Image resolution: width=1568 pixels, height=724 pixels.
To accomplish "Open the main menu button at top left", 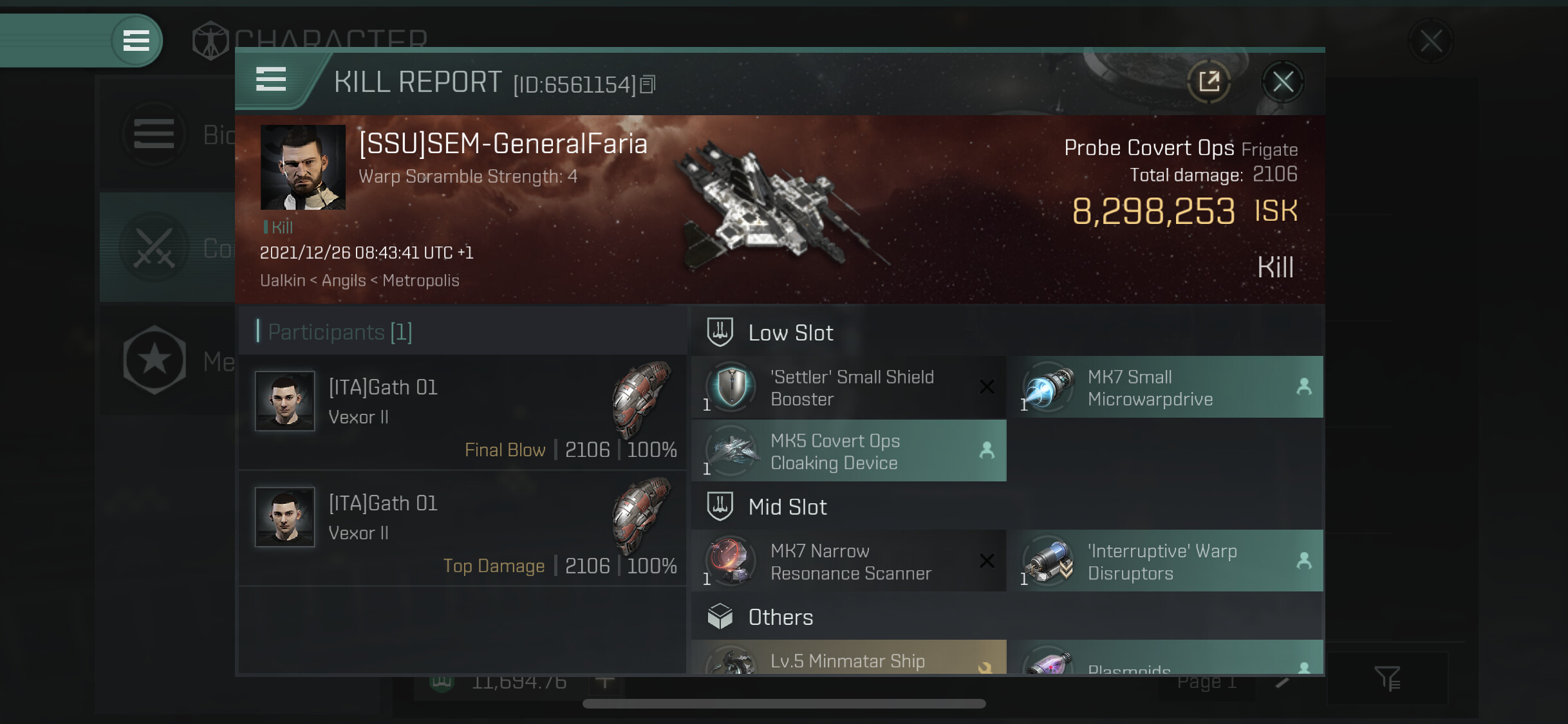I will pos(136,41).
